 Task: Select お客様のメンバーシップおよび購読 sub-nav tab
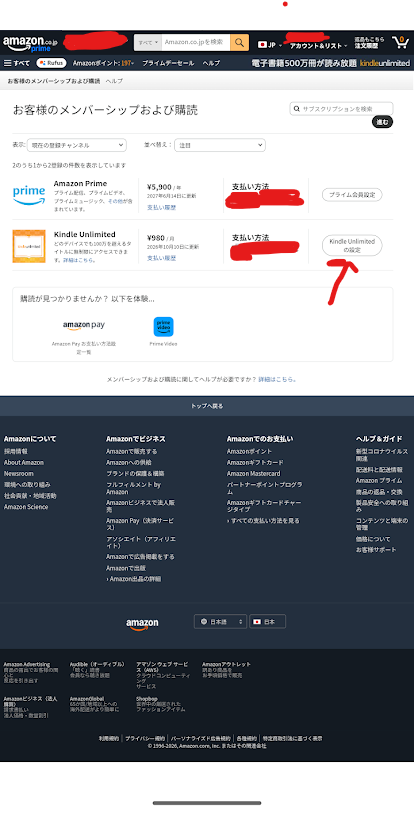coord(54,81)
